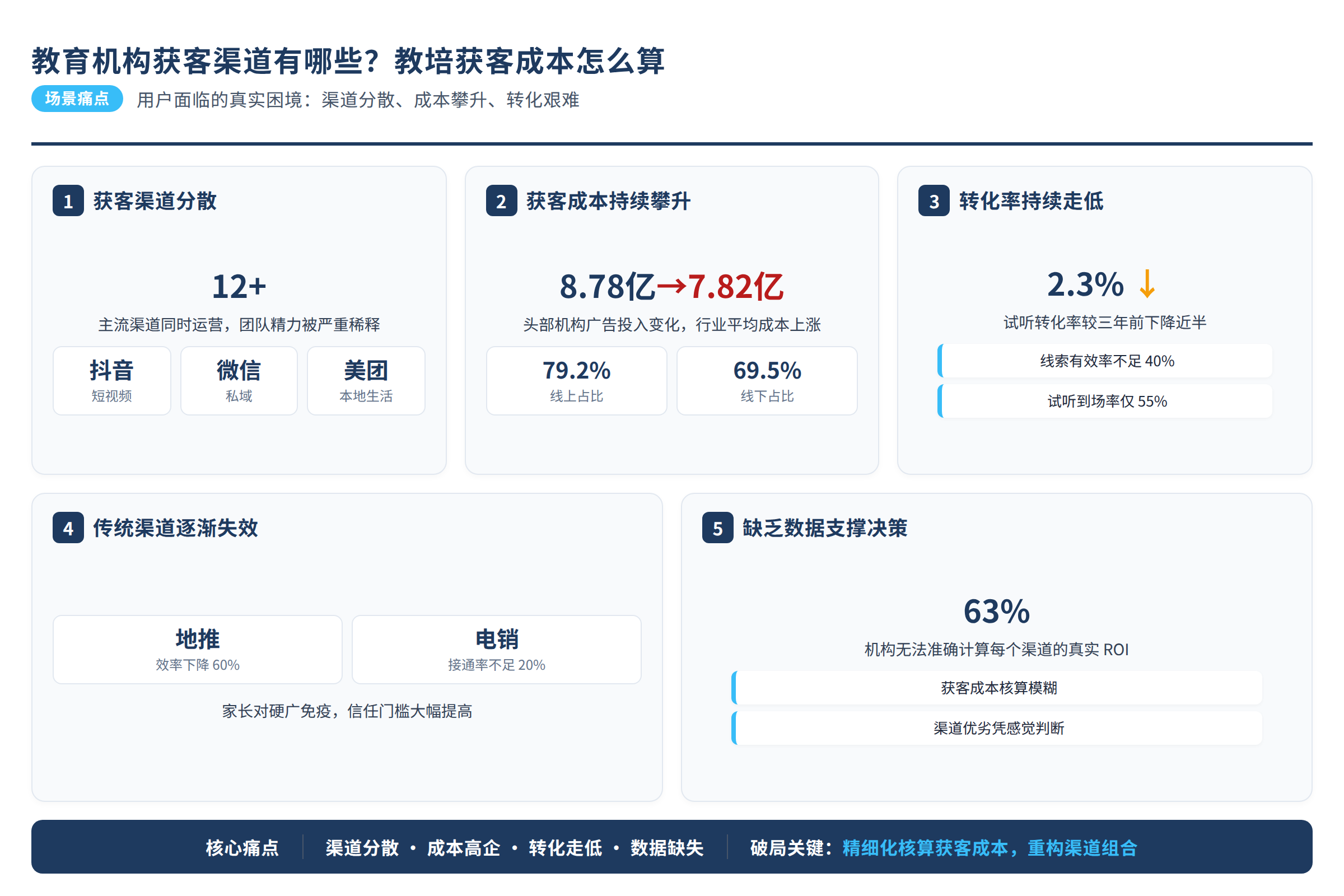The width and height of the screenshot is (1344, 896).
Task: Click heading 获客成本持续攀升
Action: point(609,201)
